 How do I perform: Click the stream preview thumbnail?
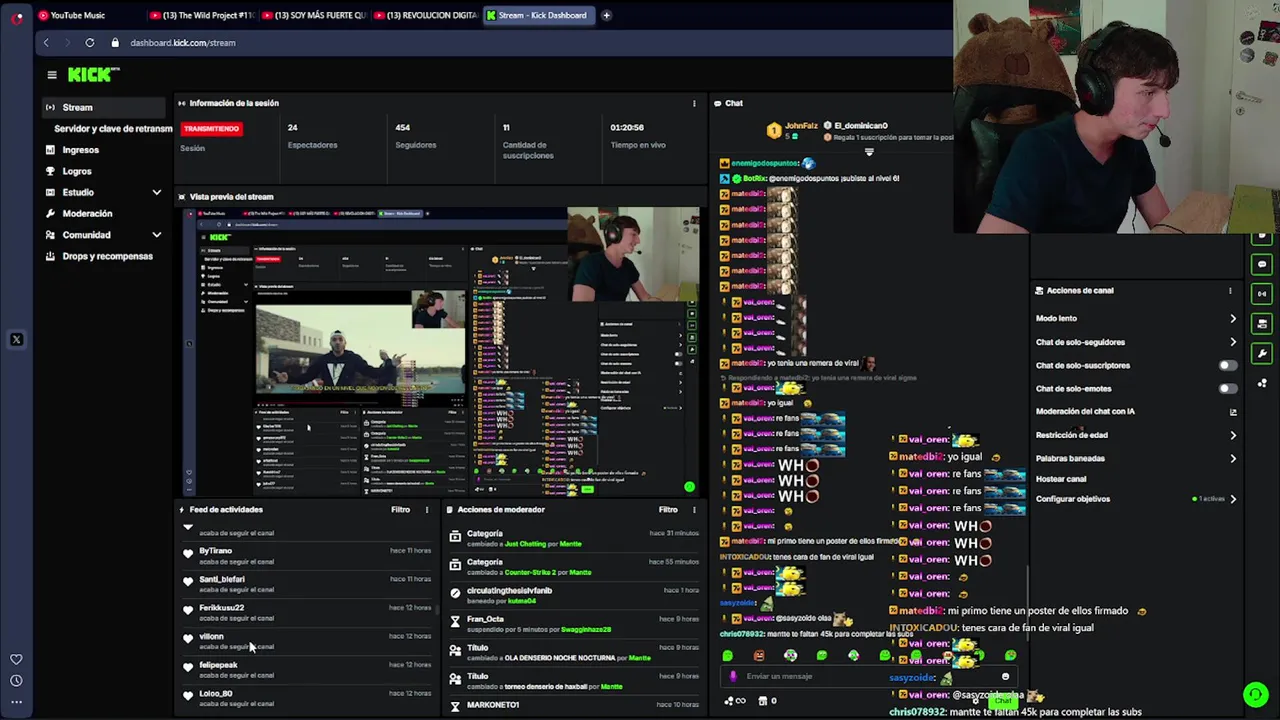point(442,351)
